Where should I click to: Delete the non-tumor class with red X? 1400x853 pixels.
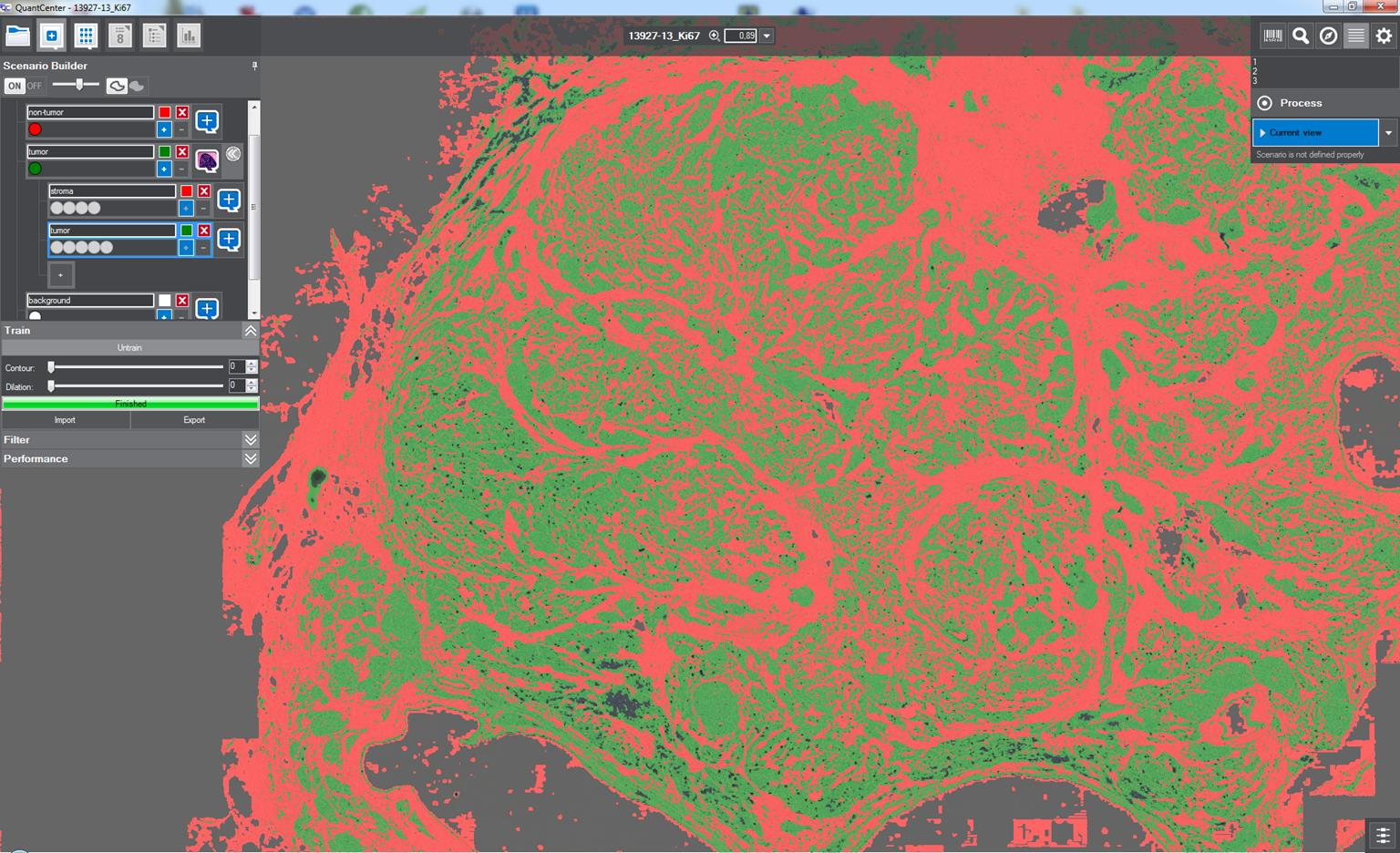click(182, 112)
